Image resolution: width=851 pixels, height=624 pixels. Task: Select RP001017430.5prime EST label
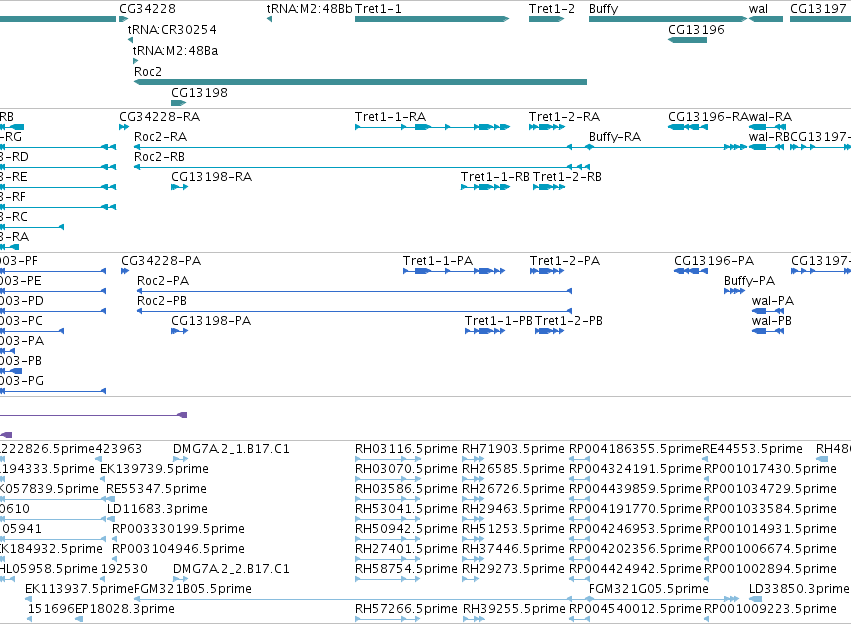tap(771, 469)
